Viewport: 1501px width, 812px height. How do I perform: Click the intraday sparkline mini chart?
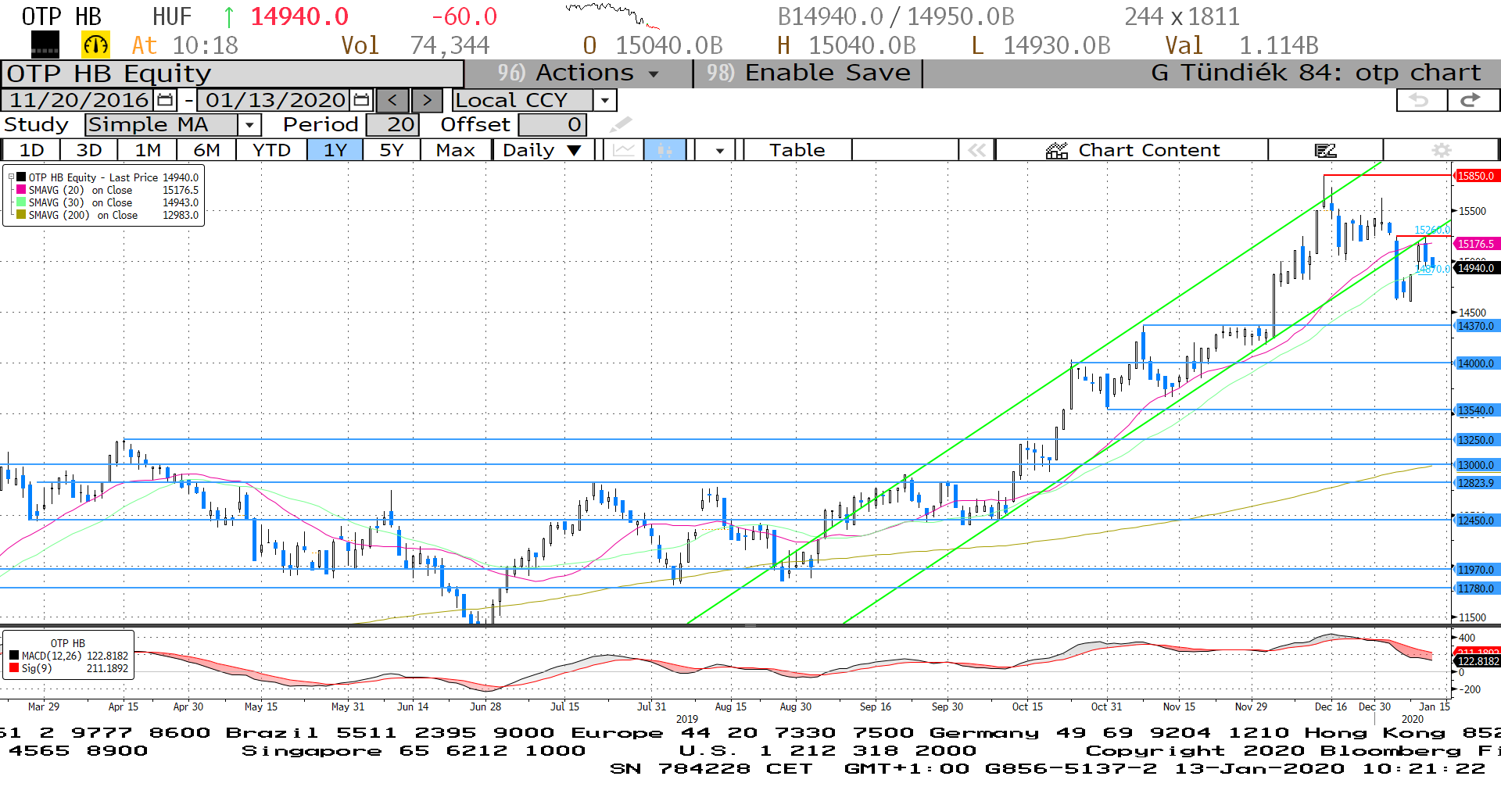click(x=612, y=16)
